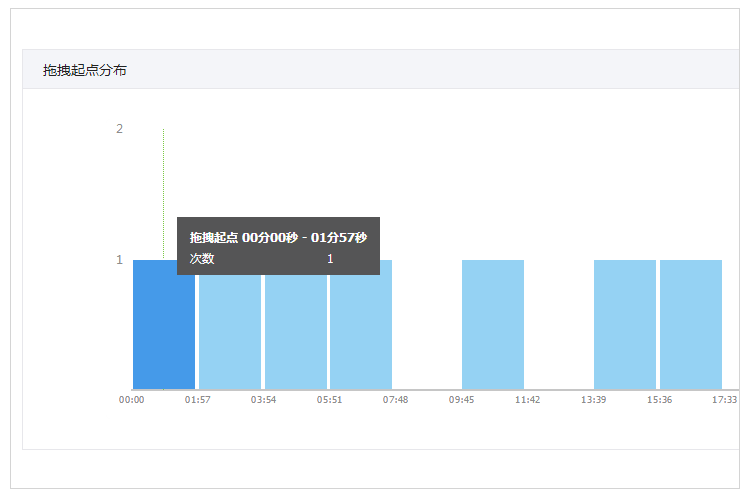The width and height of the screenshot is (750, 497).
Task: Select the bar between 01:57 and 03:54
Action: point(229,332)
